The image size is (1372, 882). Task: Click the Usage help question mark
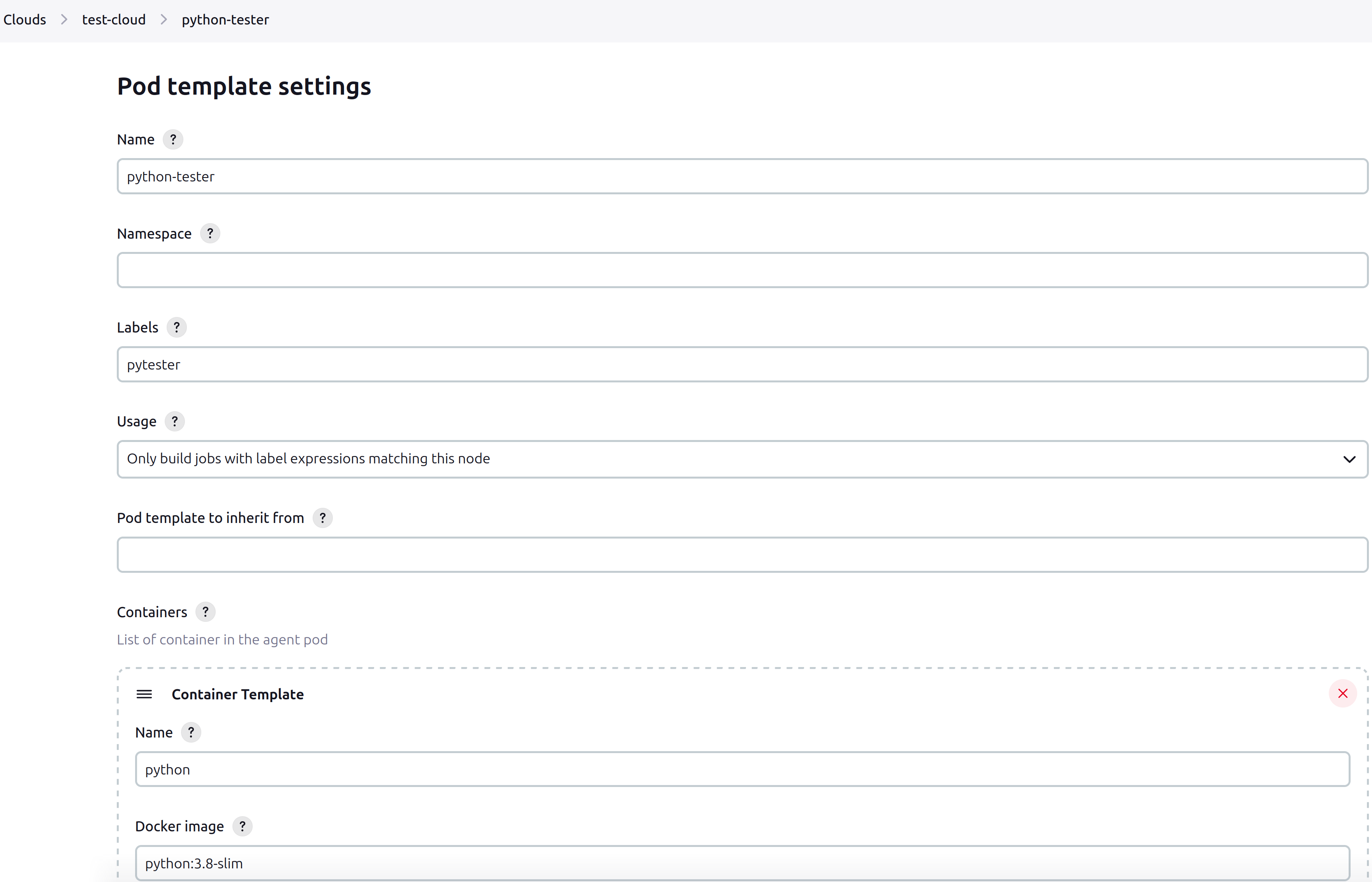coord(175,421)
